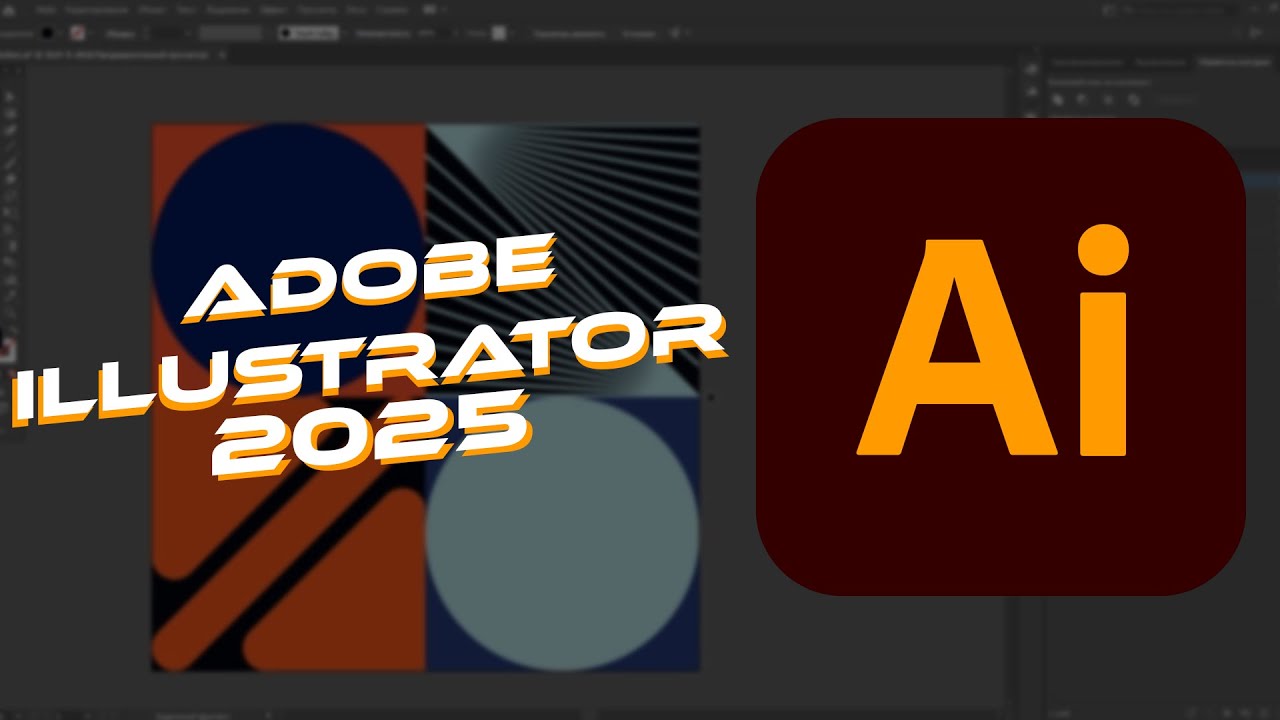Close the open document tab
This screenshot has height=720, width=1280.
pyautogui.click(x=222, y=55)
